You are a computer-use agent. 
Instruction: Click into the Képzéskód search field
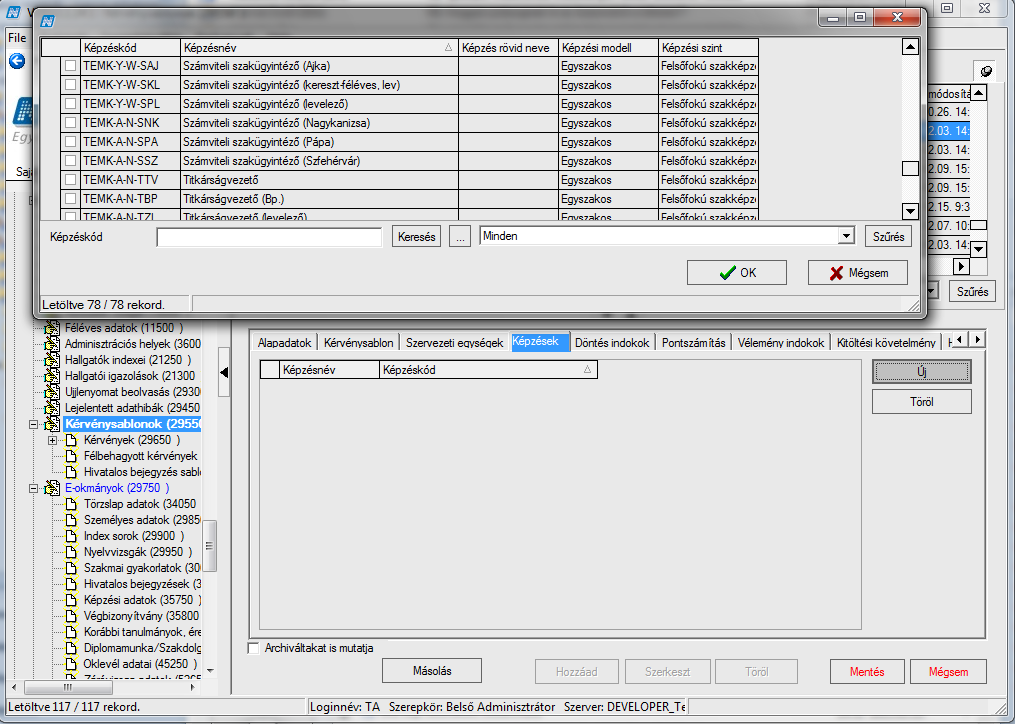coord(269,237)
